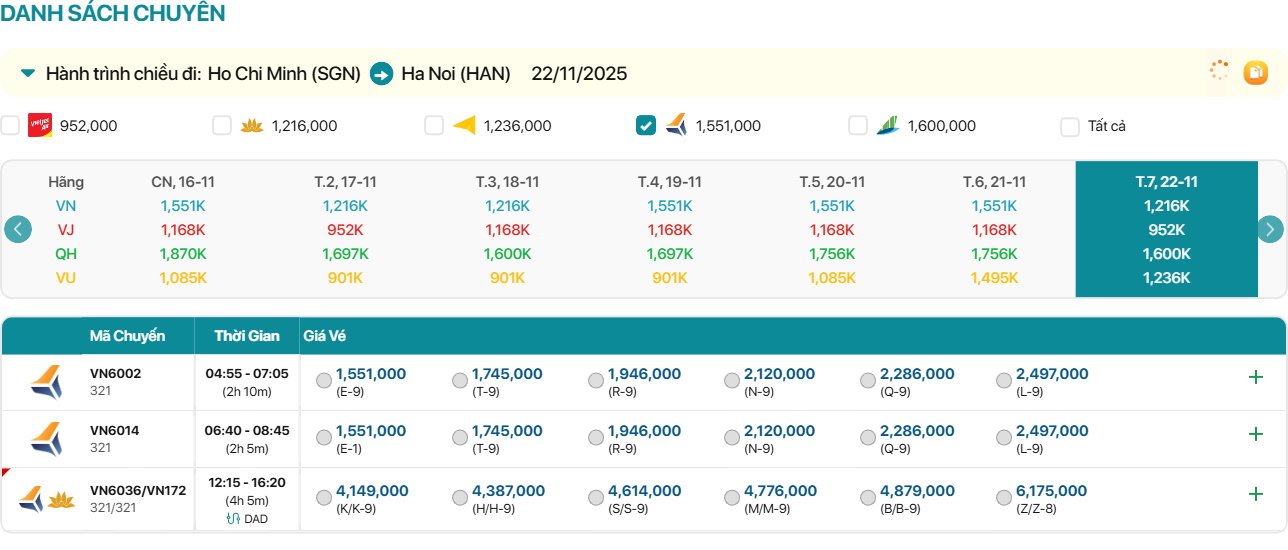Click the arrow icon between SGN and HAN
This screenshot has height=550, width=1288.
point(381,74)
